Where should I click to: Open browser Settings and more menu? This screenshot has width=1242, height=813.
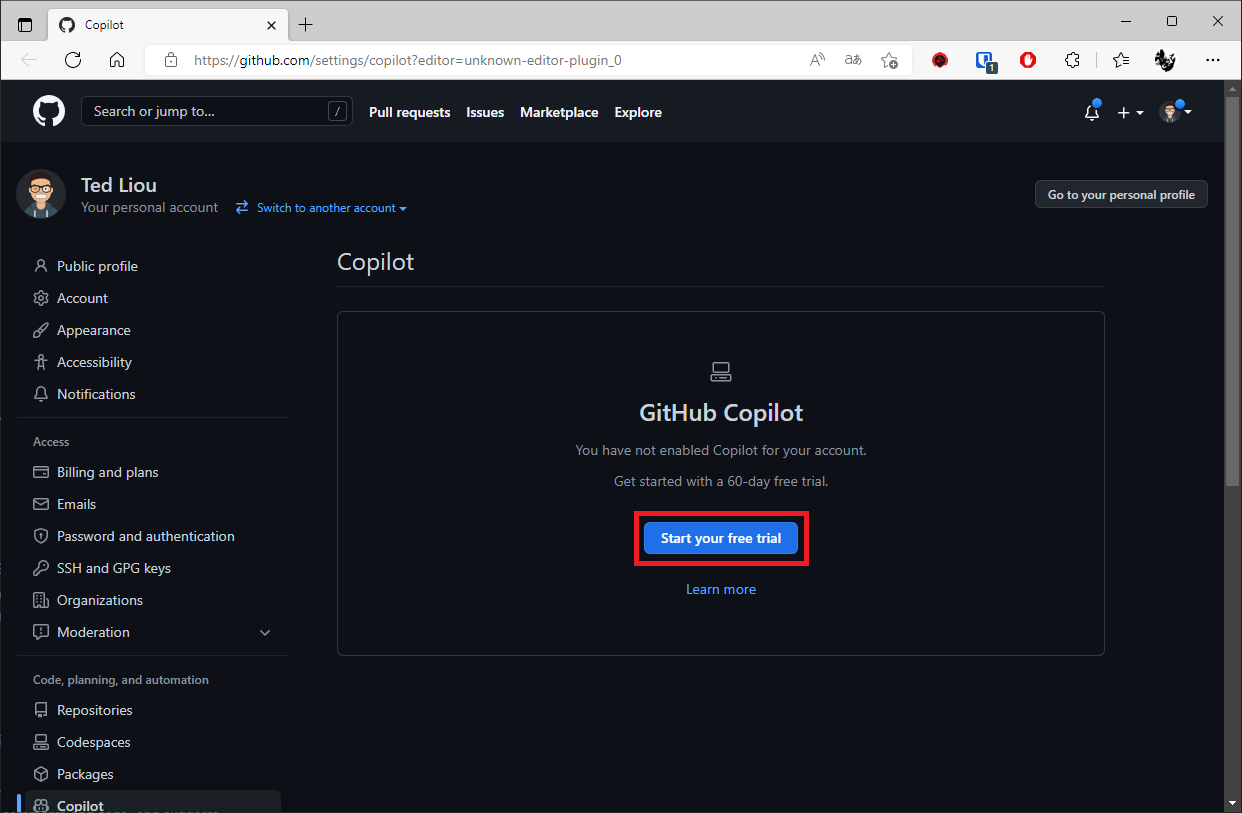pos(1213,60)
